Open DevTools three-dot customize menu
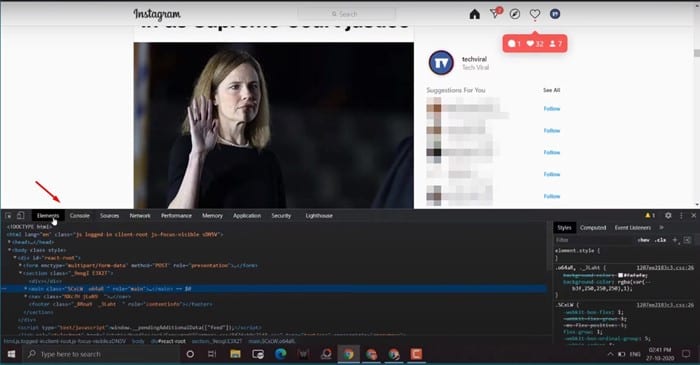The image size is (700, 365). [681, 216]
